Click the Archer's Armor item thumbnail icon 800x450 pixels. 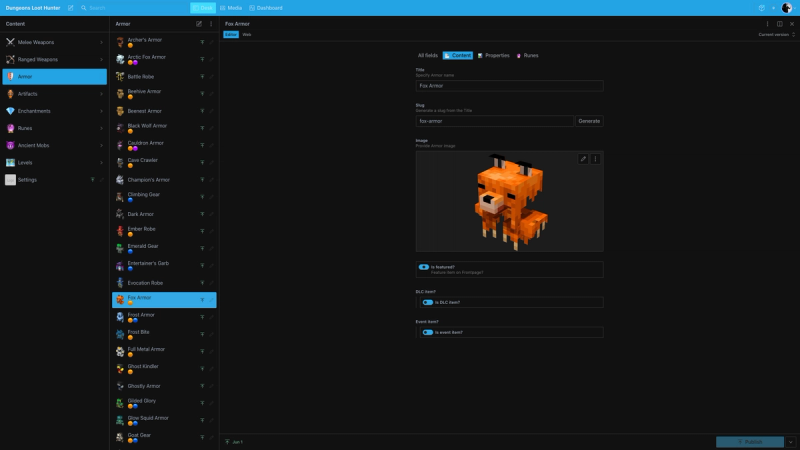coord(120,42)
